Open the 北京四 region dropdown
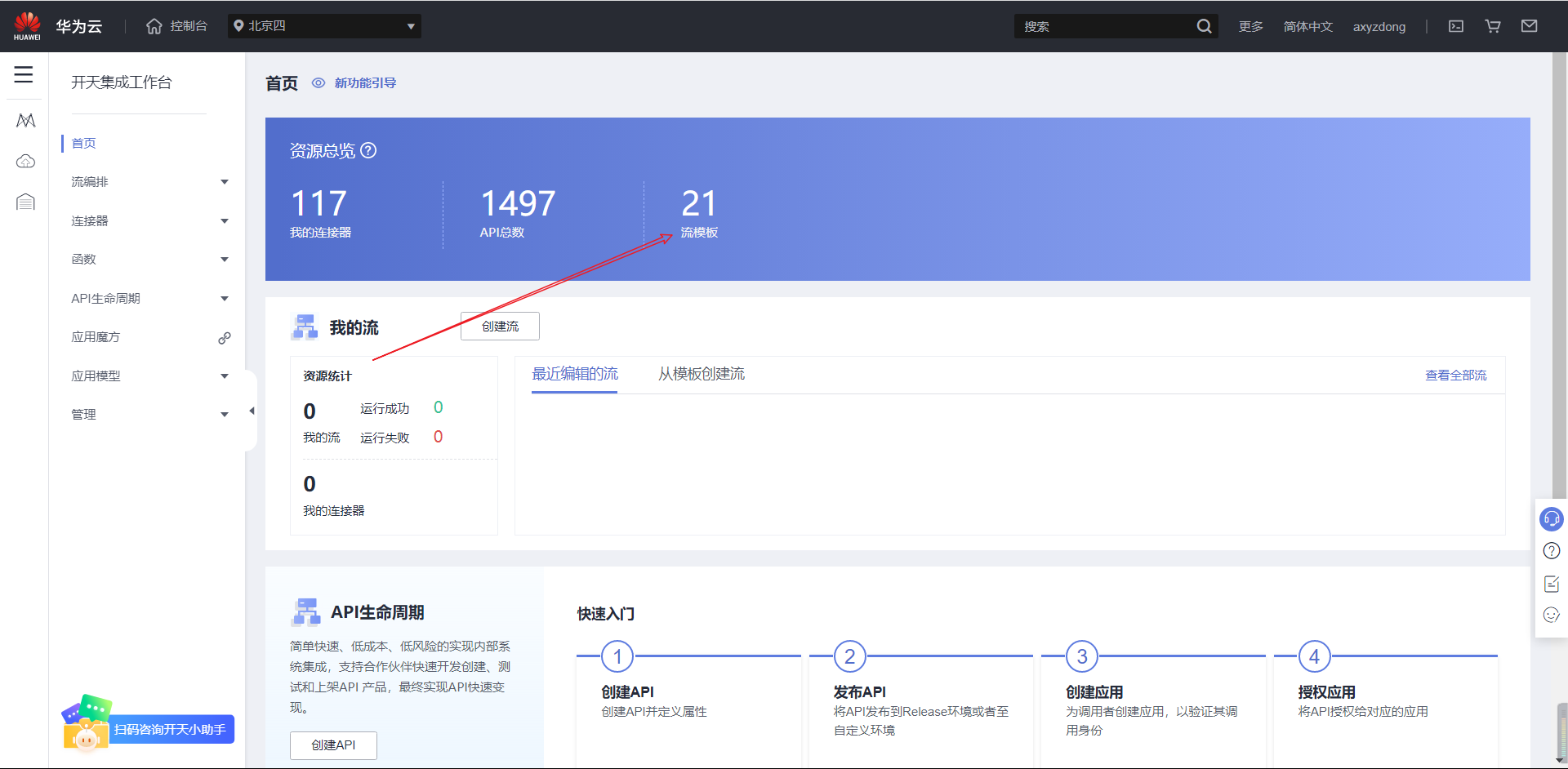Screen dimensions: 1568x769 point(324,26)
